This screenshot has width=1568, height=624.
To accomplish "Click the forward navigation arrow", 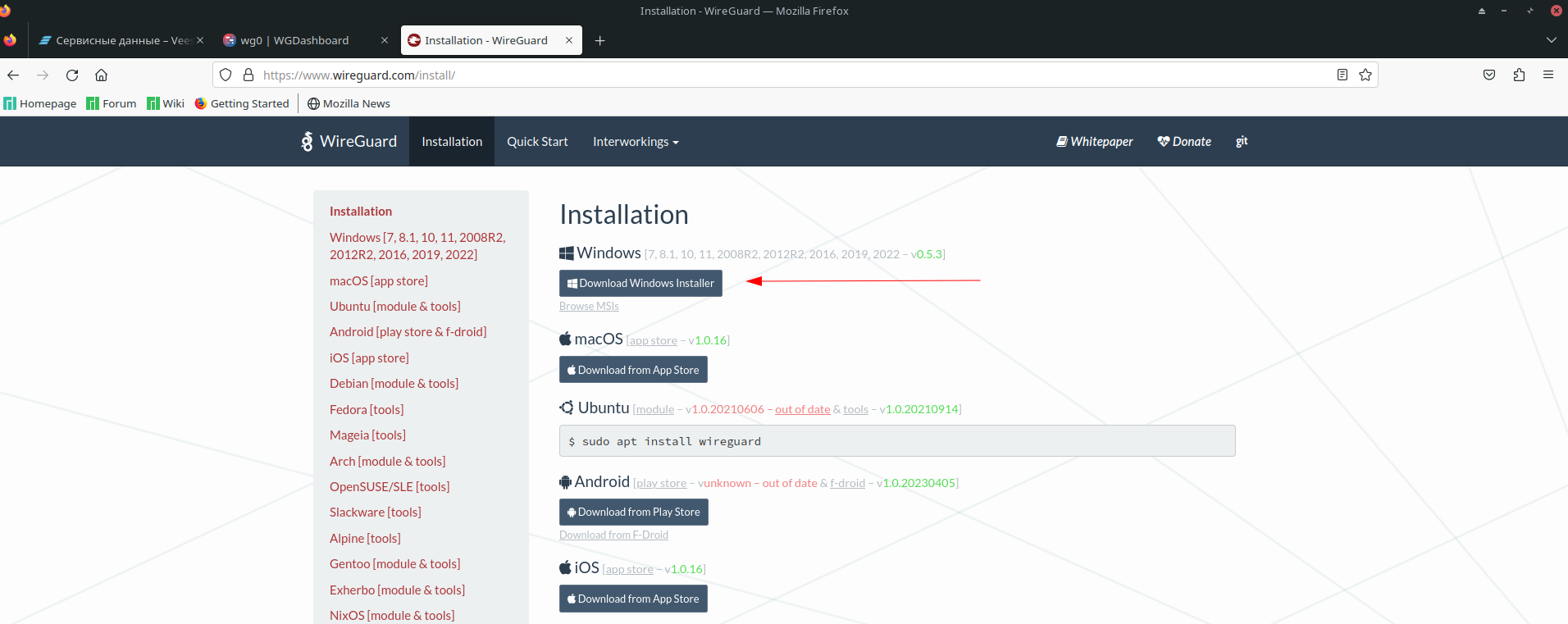I will click(x=43, y=75).
